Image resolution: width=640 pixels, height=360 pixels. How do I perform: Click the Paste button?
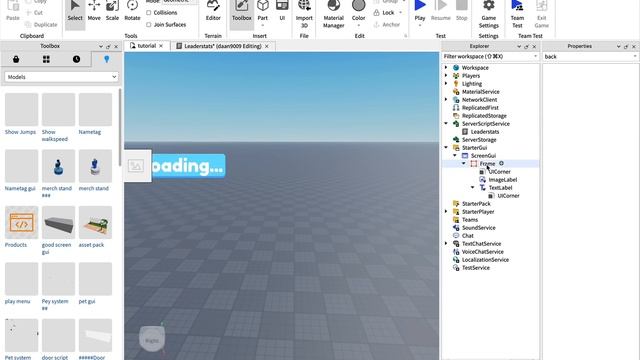tap(13, 11)
